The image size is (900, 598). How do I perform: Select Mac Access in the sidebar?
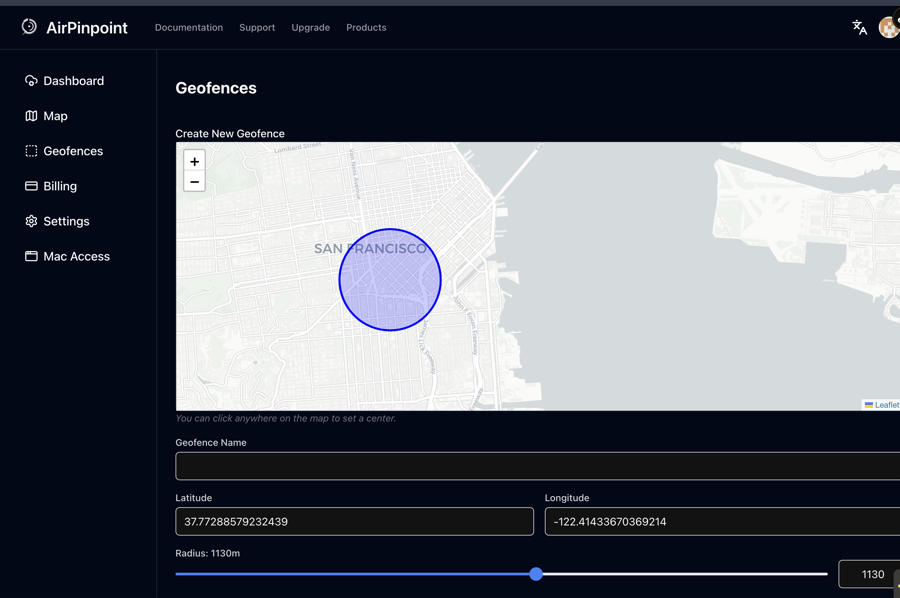point(76,256)
